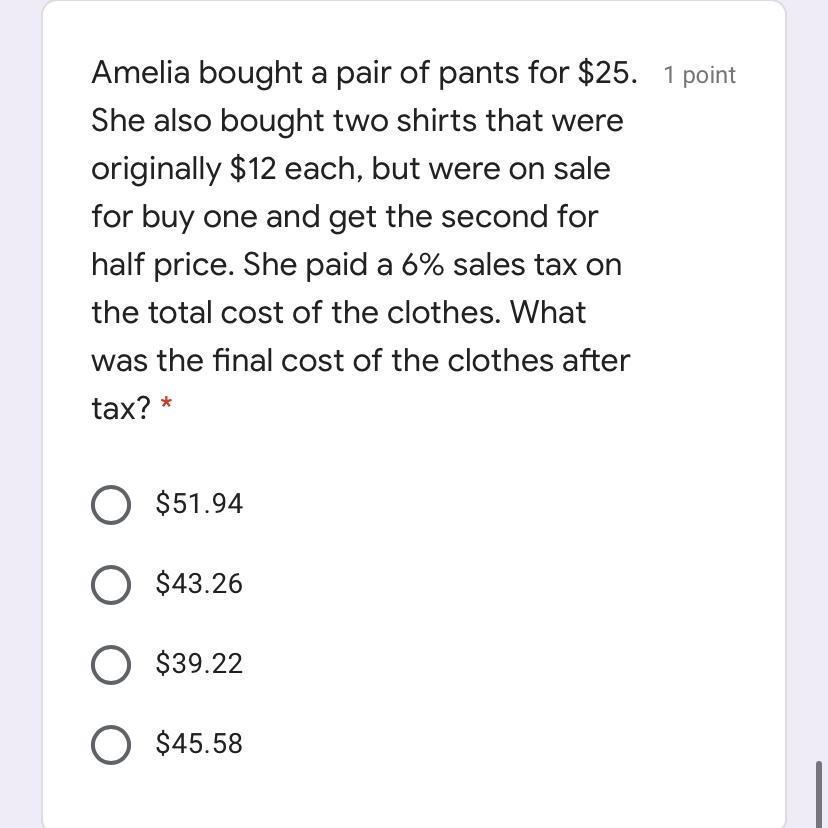Select the $51.94 radio button
The image size is (828, 828).
(110, 505)
